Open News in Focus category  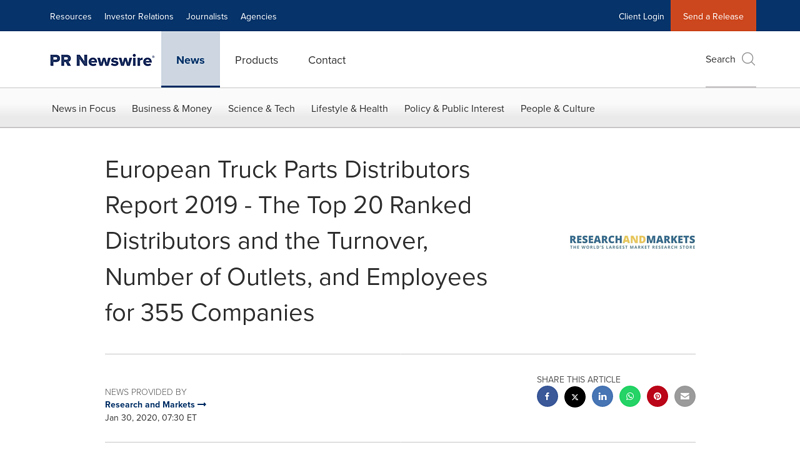pos(84,109)
